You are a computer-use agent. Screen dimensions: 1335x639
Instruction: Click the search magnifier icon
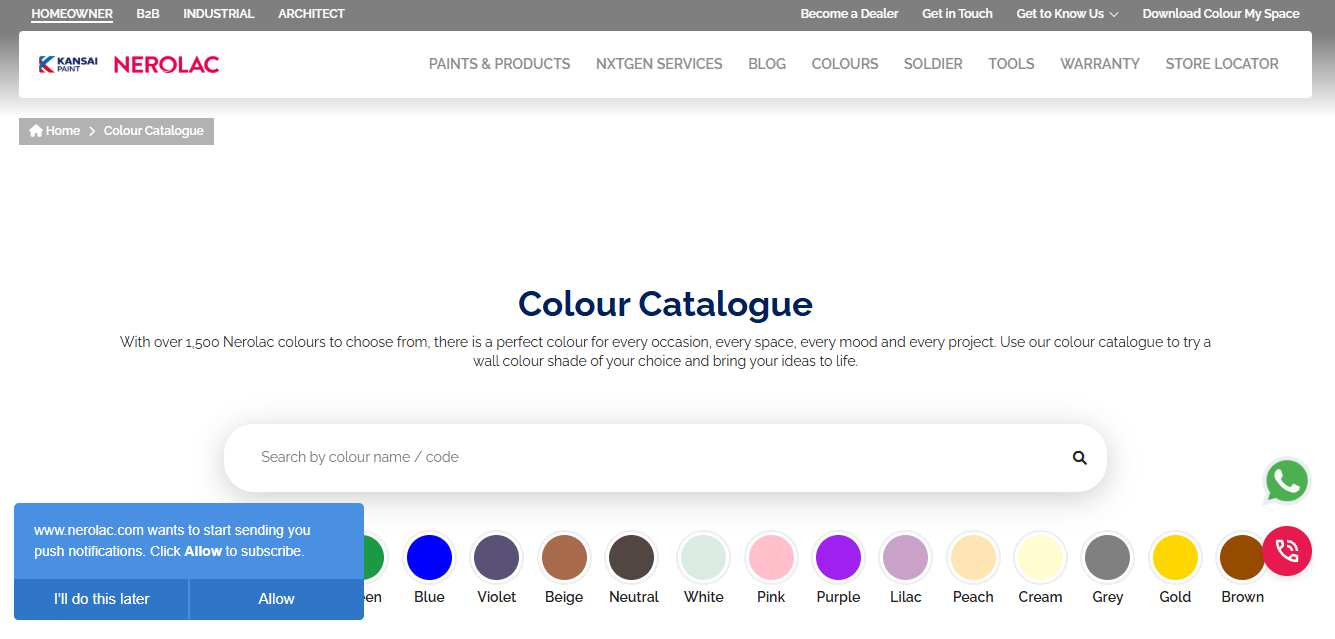(1079, 457)
